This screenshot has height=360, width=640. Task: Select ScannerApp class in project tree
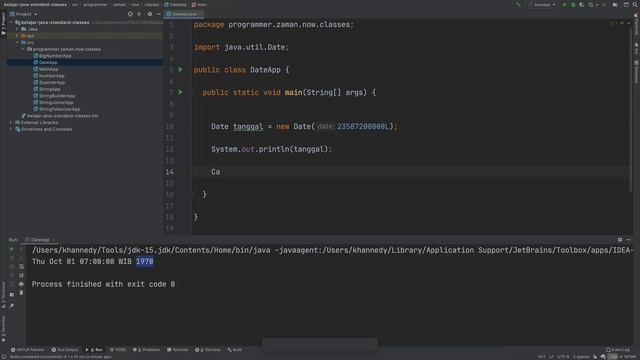pos(52,82)
